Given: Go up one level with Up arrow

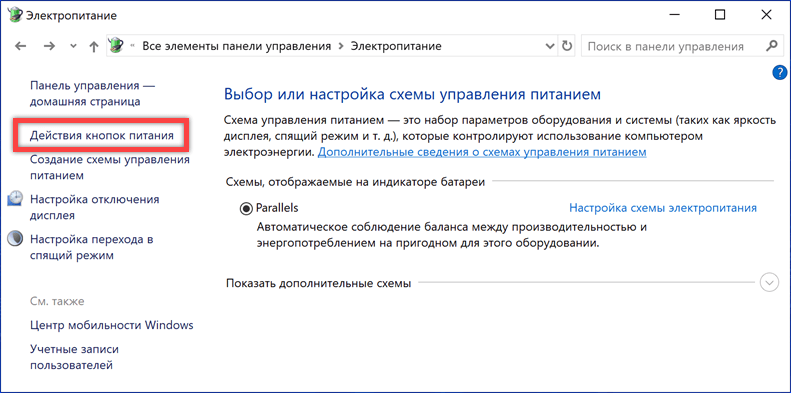Looking at the screenshot, I should [x=93, y=46].
